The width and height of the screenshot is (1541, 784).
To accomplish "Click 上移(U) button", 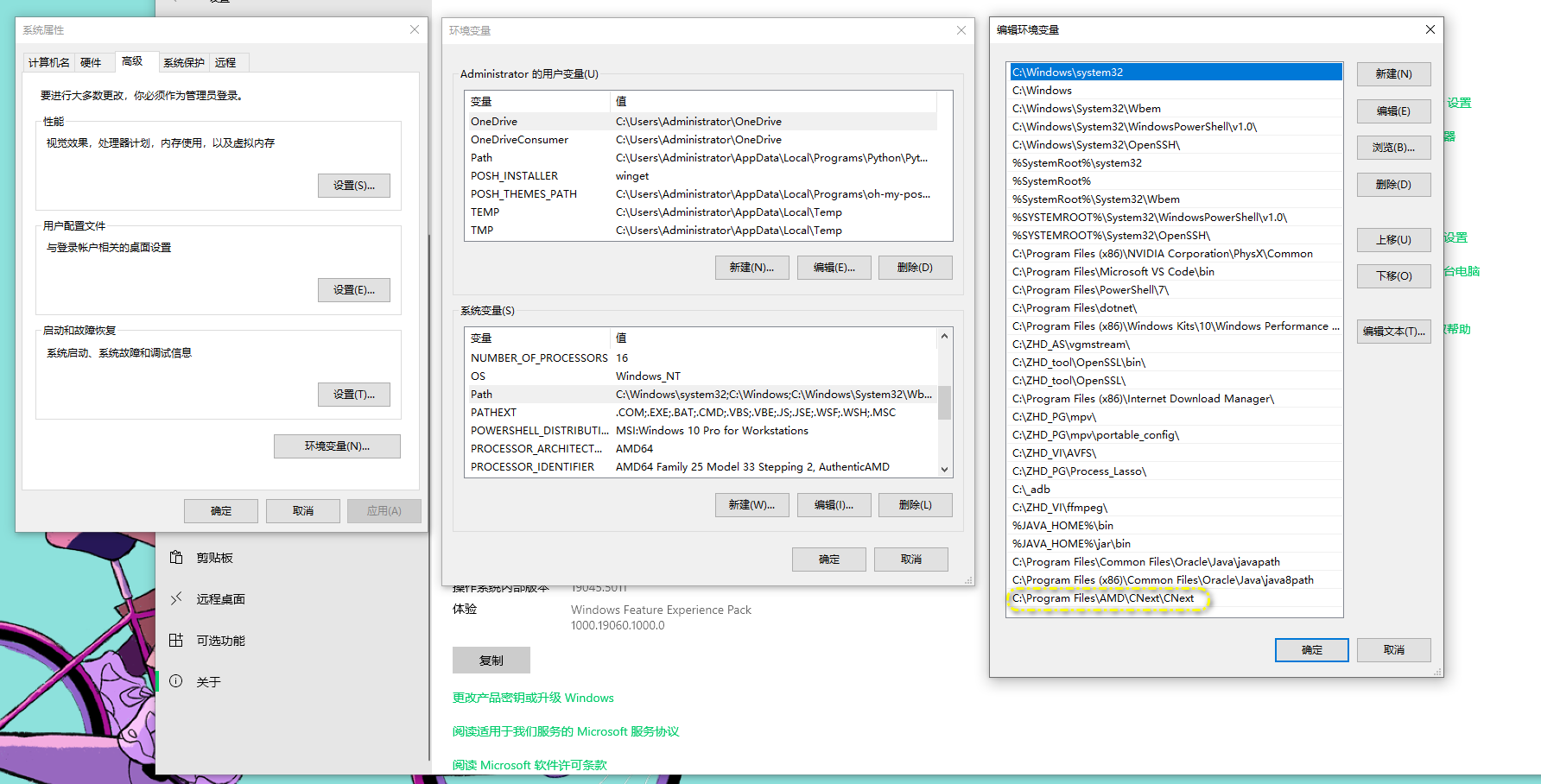I will coord(1394,240).
